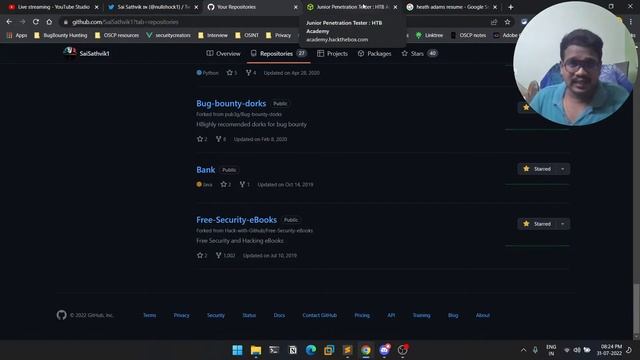Open the Stars profile tab
This screenshot has width=640, height=360.
[x=419, y=53]
